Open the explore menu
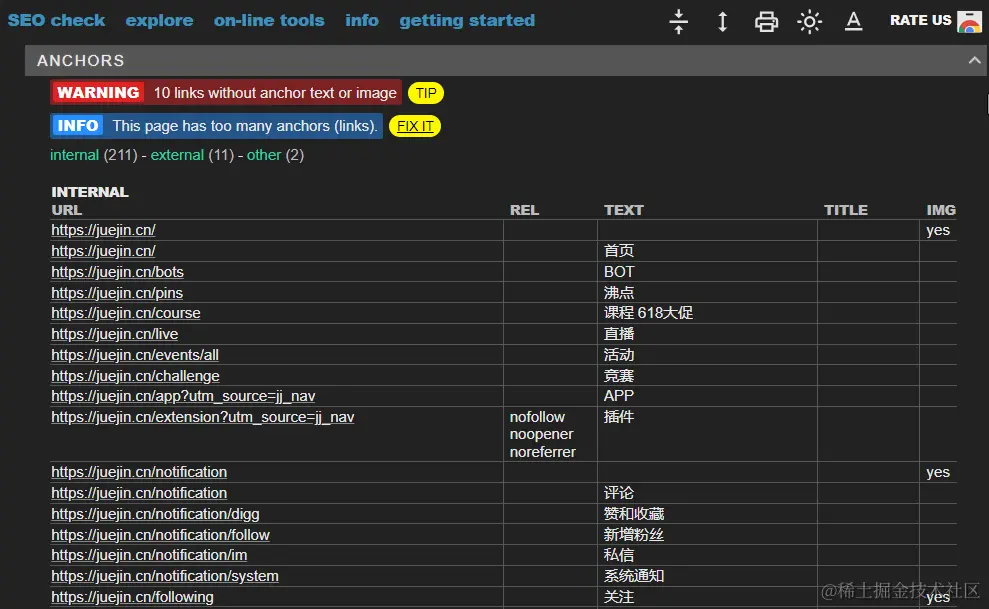Image resolution: width=989 pixels, height=609 pixels. tap(160, 20)
